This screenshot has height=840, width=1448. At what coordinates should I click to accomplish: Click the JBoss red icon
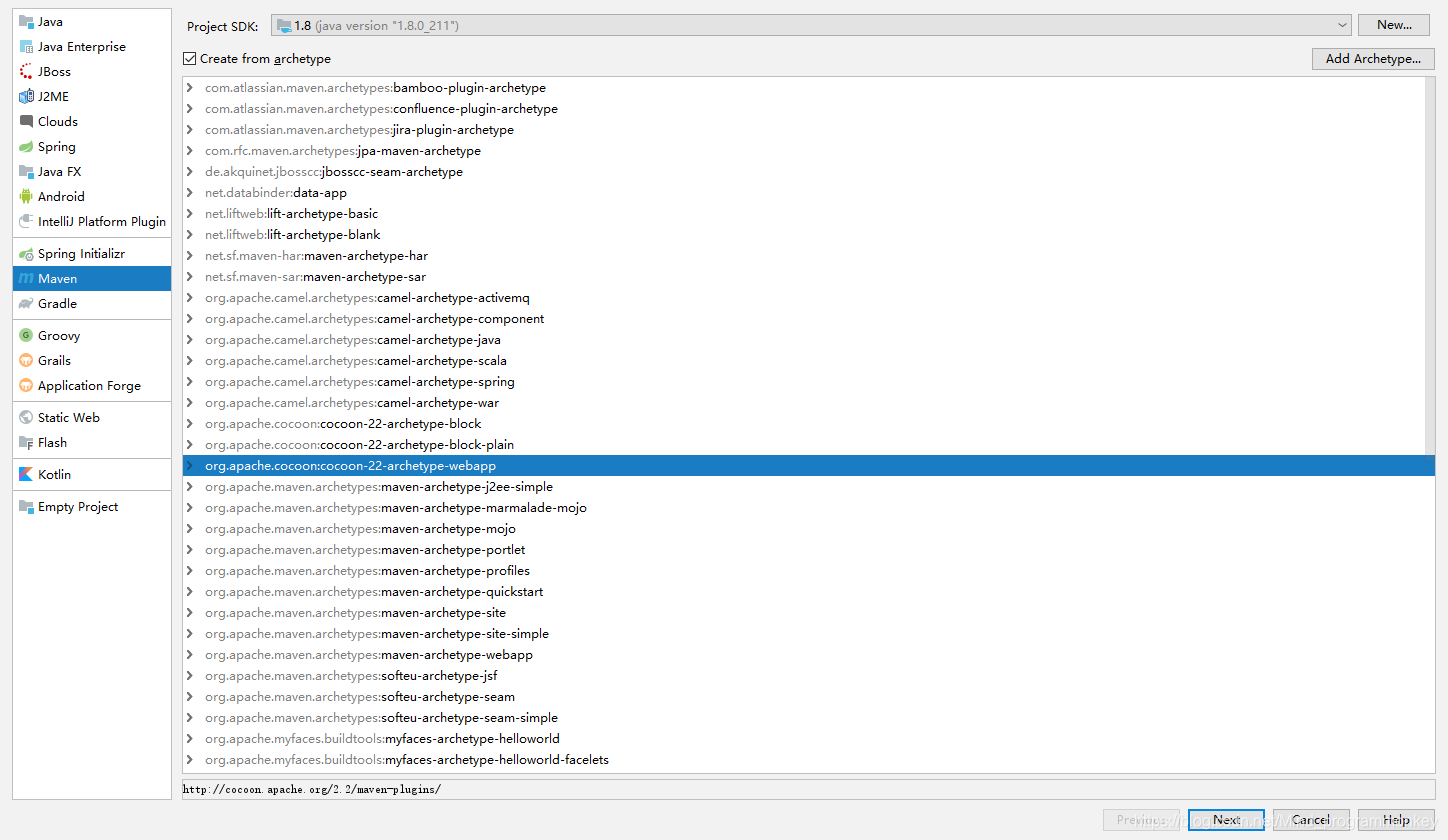(26, 71)
